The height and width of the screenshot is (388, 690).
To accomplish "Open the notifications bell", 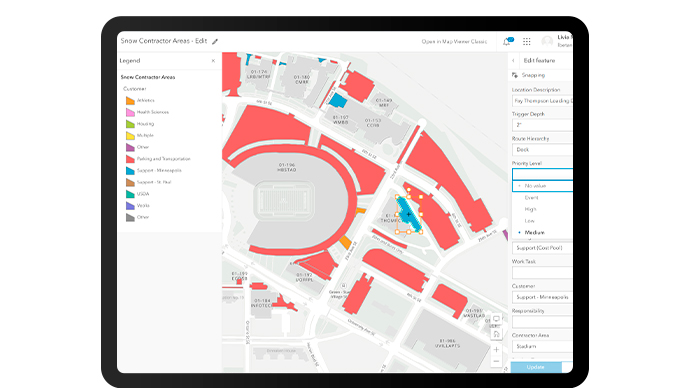I will (x=507, y=41).
